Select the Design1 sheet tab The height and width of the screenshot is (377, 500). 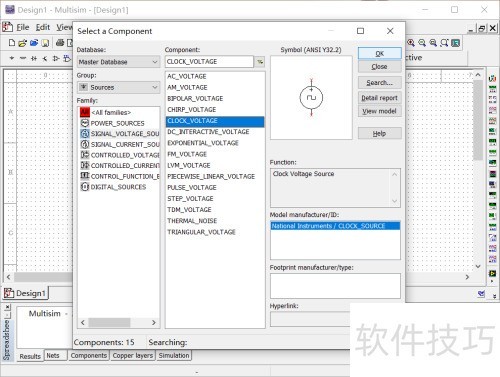click(x=25, y=293)
